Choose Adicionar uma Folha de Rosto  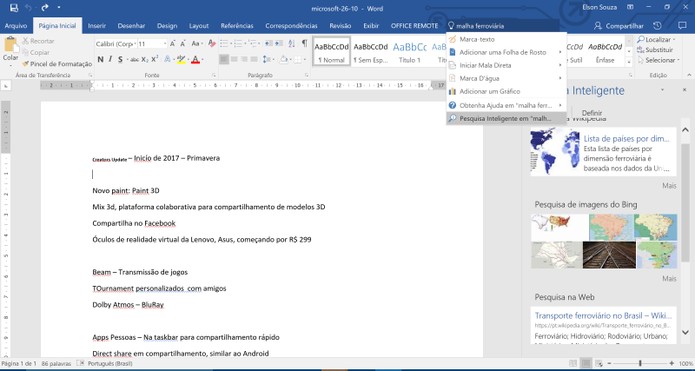[x=506, y=52]
